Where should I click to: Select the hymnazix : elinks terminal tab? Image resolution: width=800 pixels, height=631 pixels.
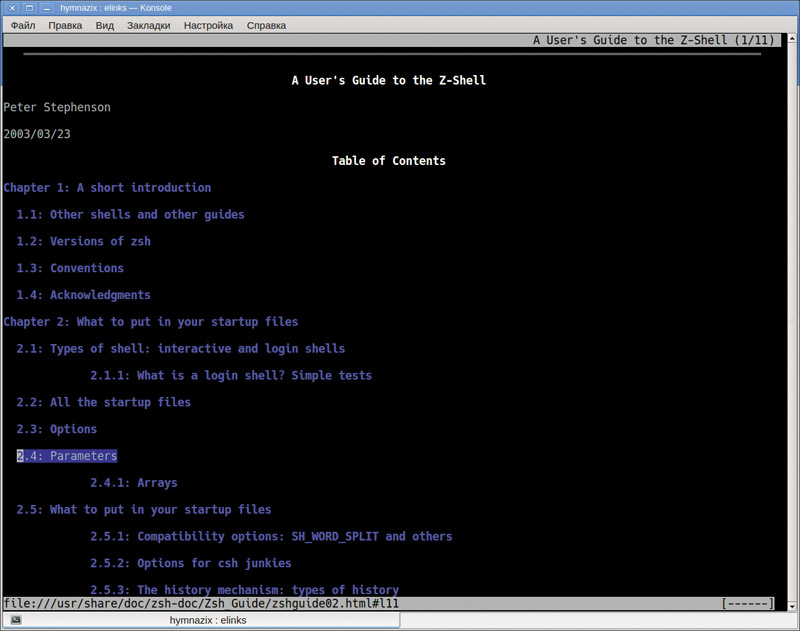[x=202, y=620]
